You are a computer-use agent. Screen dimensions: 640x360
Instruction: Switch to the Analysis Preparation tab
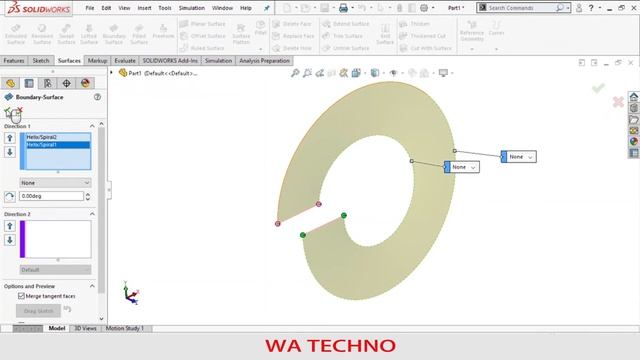[x=264, y=60]
